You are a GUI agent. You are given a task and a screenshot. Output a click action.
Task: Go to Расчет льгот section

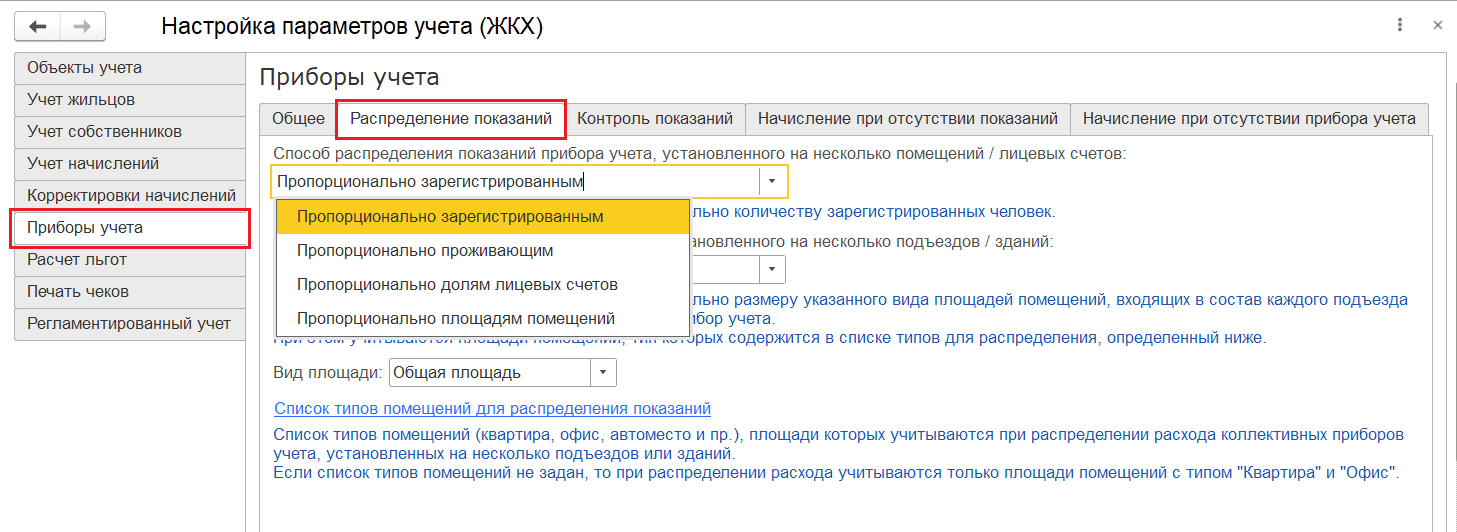129,260
